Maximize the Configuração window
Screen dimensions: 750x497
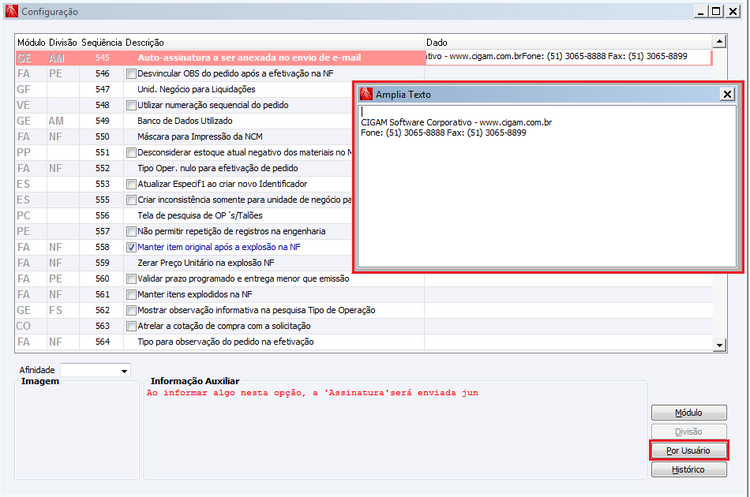point(716,11)
